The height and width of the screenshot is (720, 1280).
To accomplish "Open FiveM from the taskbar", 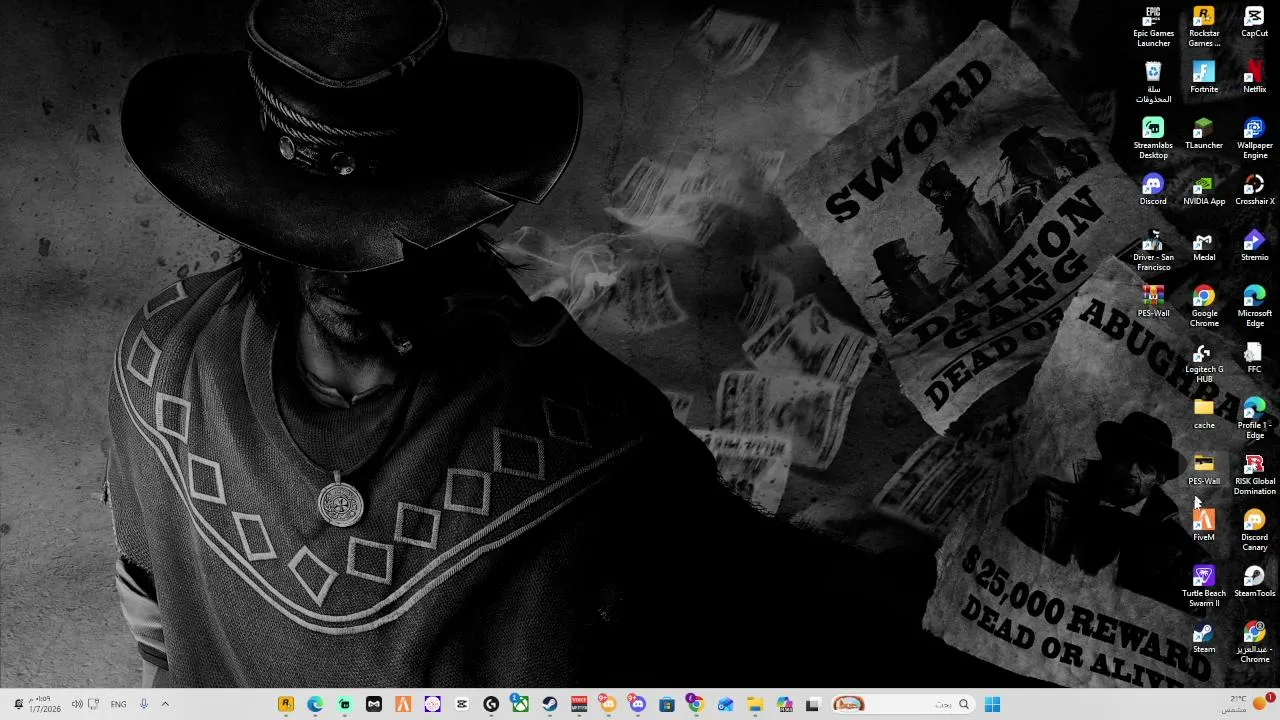I will [x=403, y=704].
